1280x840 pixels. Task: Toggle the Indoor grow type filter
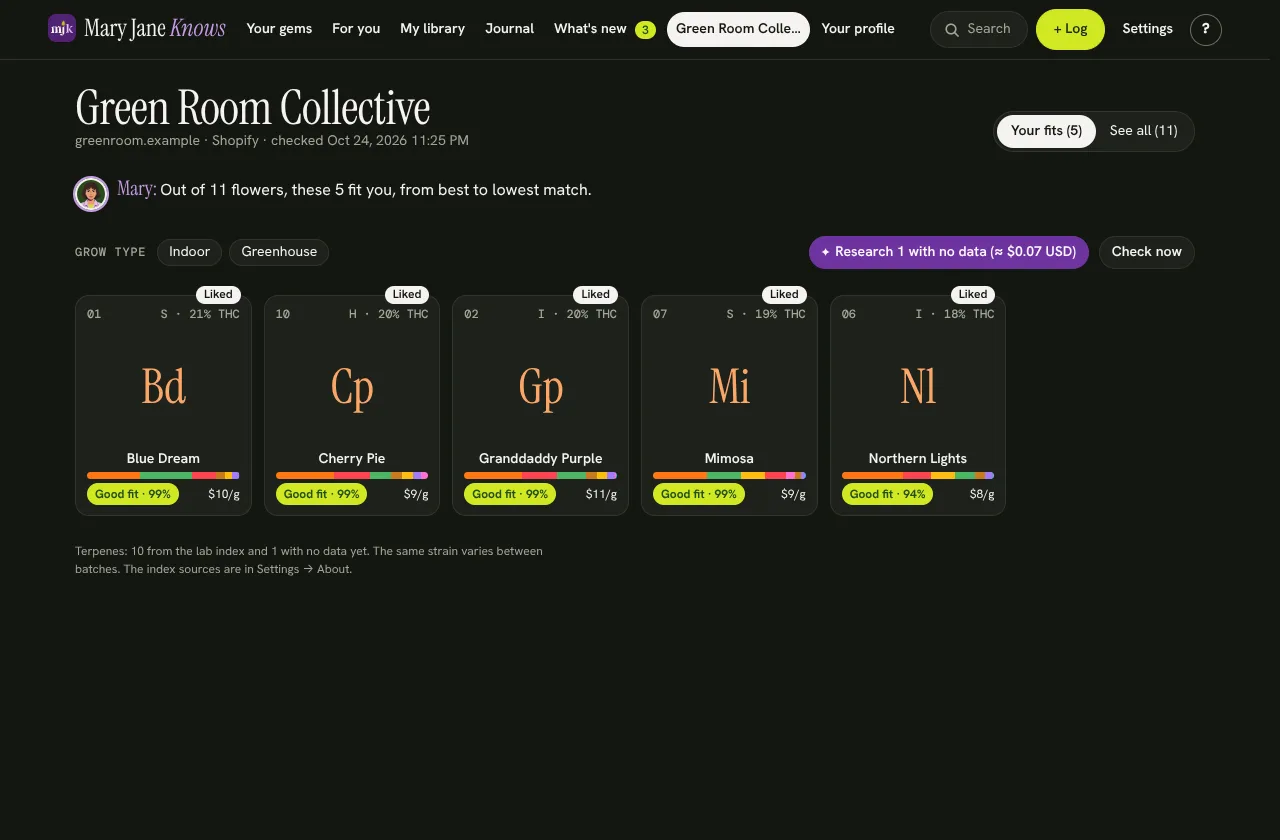point(189,252)
